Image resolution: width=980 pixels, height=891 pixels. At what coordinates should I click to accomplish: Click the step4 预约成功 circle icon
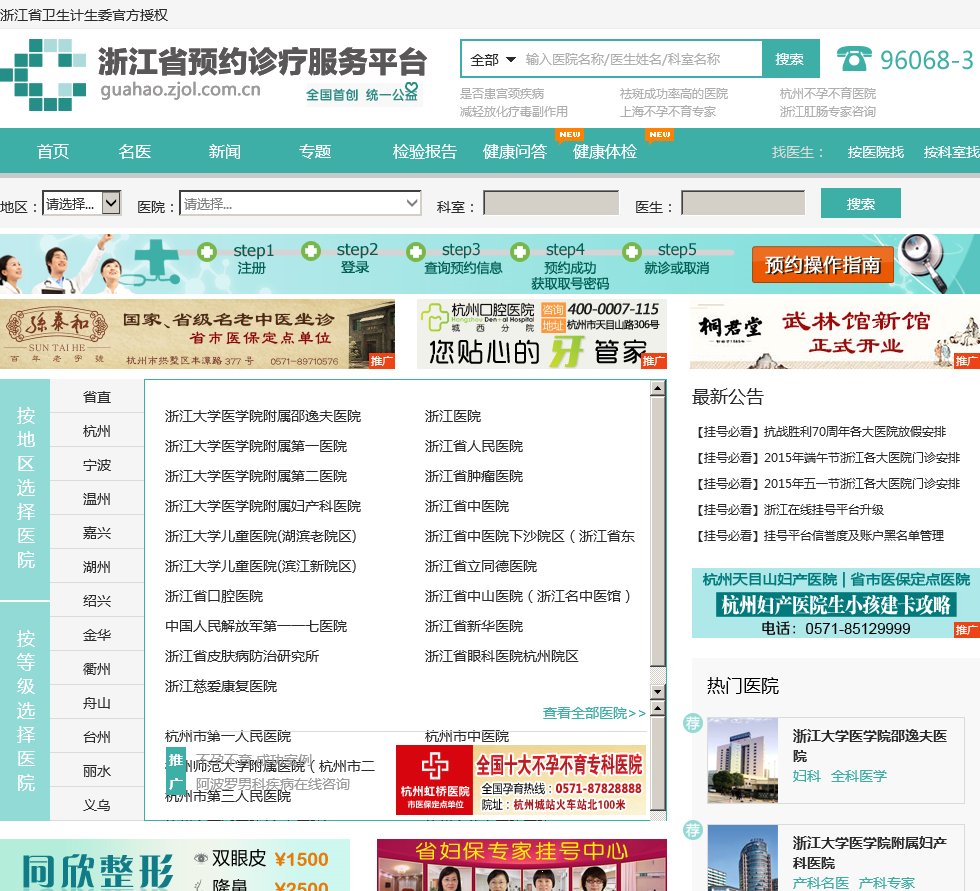point(519,252)
